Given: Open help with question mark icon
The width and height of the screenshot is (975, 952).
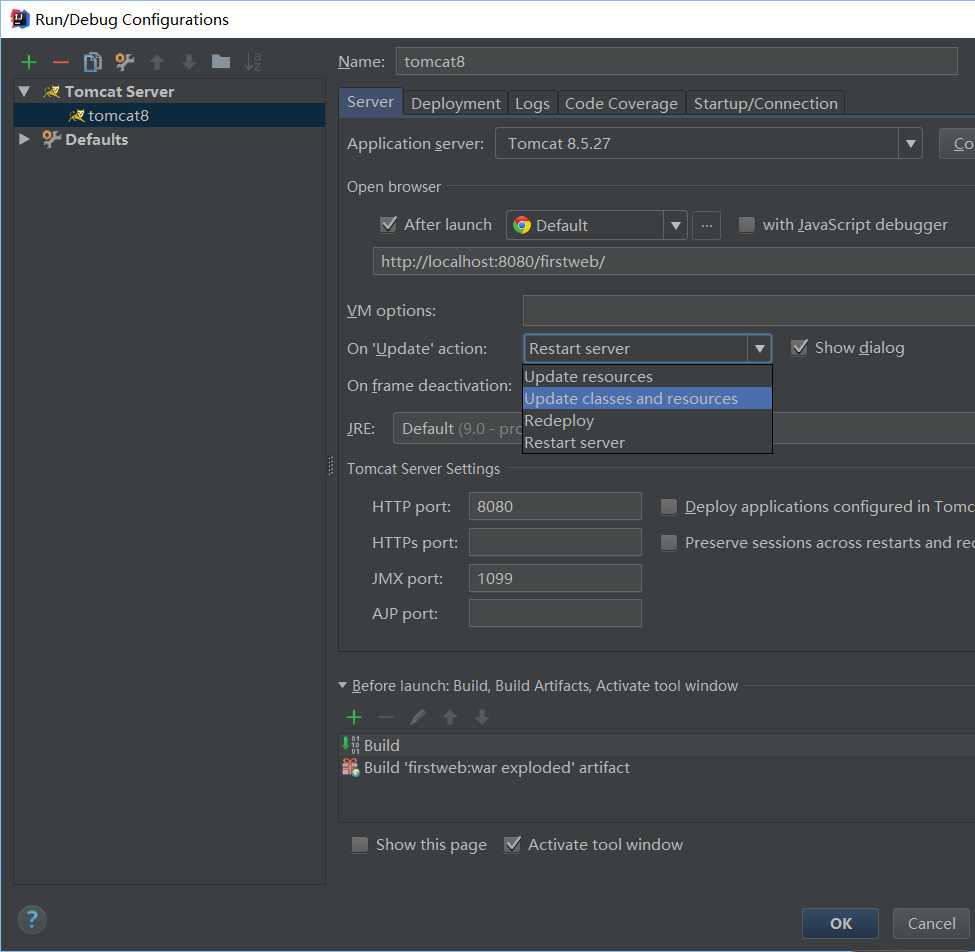Looking at the screenshot, I should [32, 919].
